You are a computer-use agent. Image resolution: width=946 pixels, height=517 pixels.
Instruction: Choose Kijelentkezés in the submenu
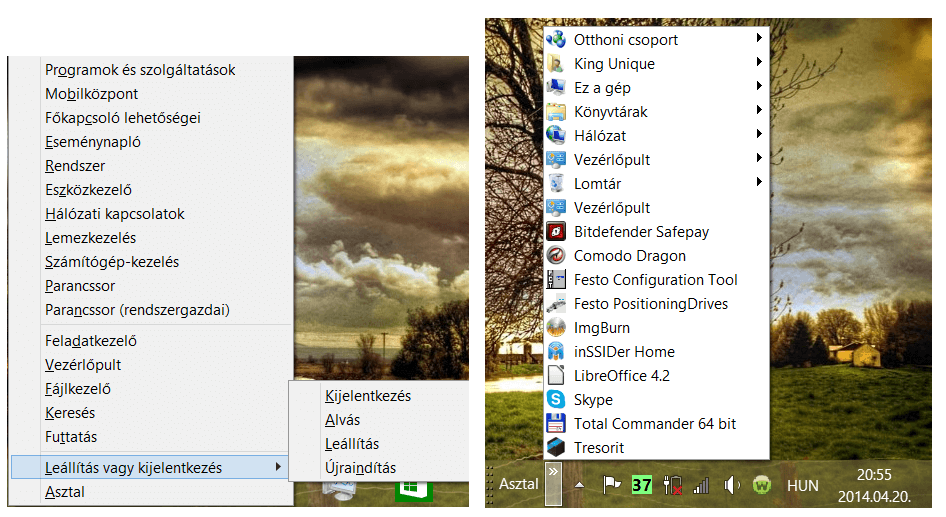[x=367, y=396]
